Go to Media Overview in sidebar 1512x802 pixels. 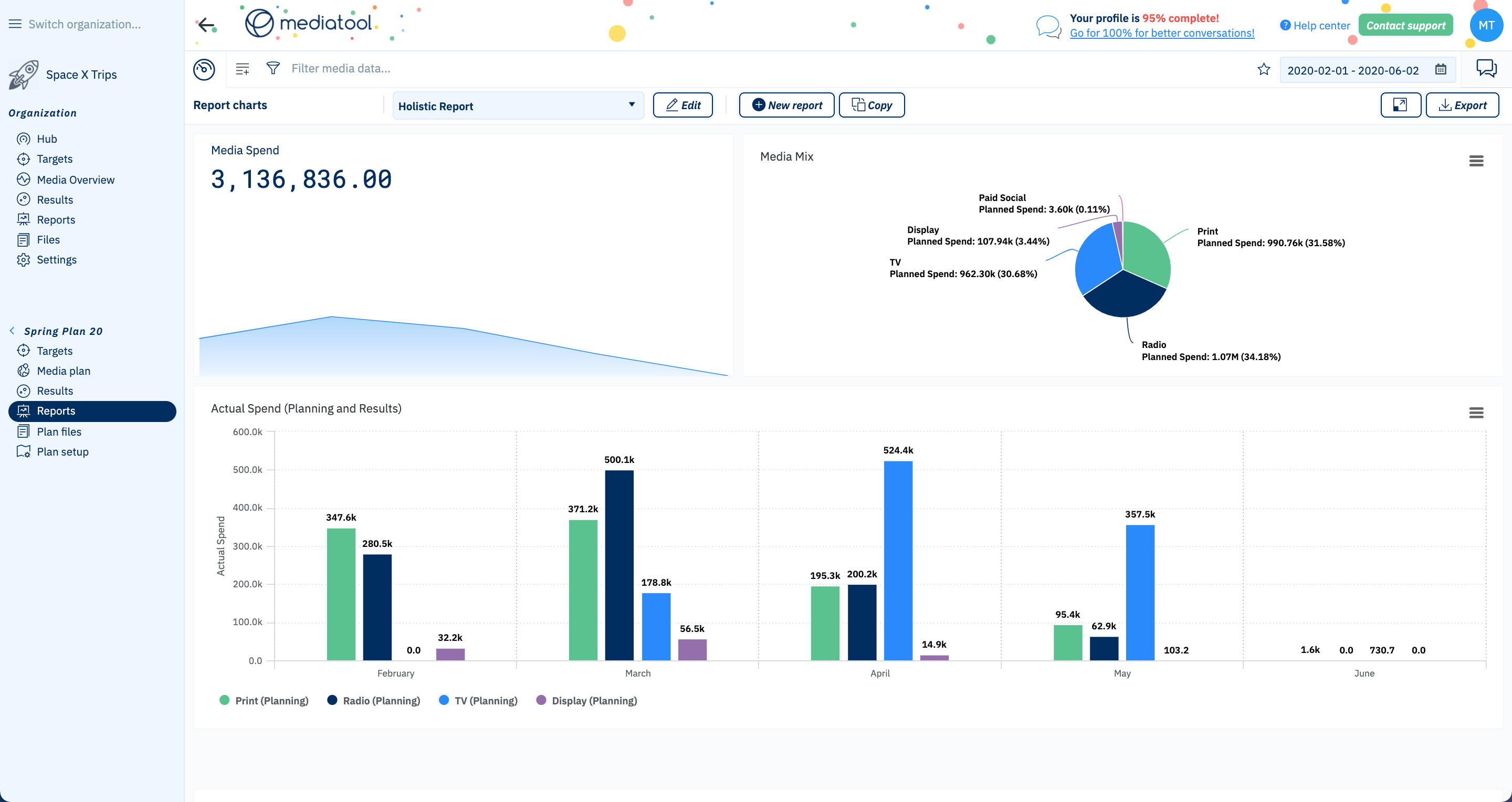pyautogui.click(x=75, y=180)
